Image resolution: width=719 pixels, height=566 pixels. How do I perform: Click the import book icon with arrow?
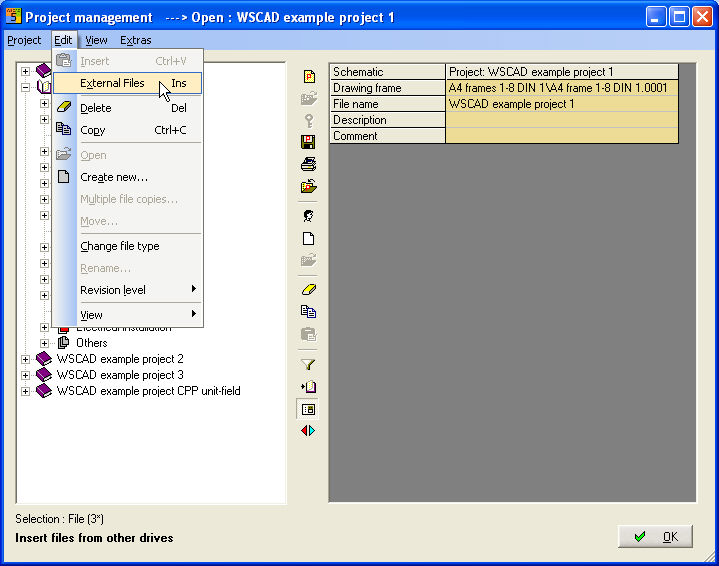309,387
